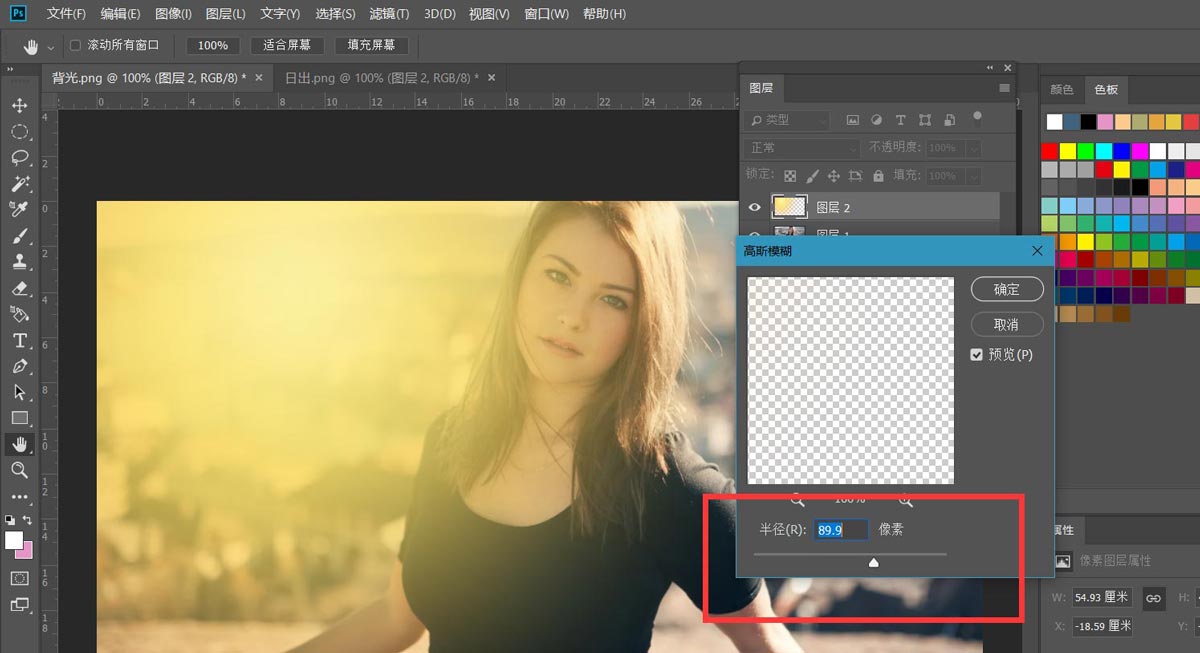The width and height of the screenshot is (1200, 653).
Task: Click the 确定 button
Action: pyautogui.click(x=1007, y=289)
